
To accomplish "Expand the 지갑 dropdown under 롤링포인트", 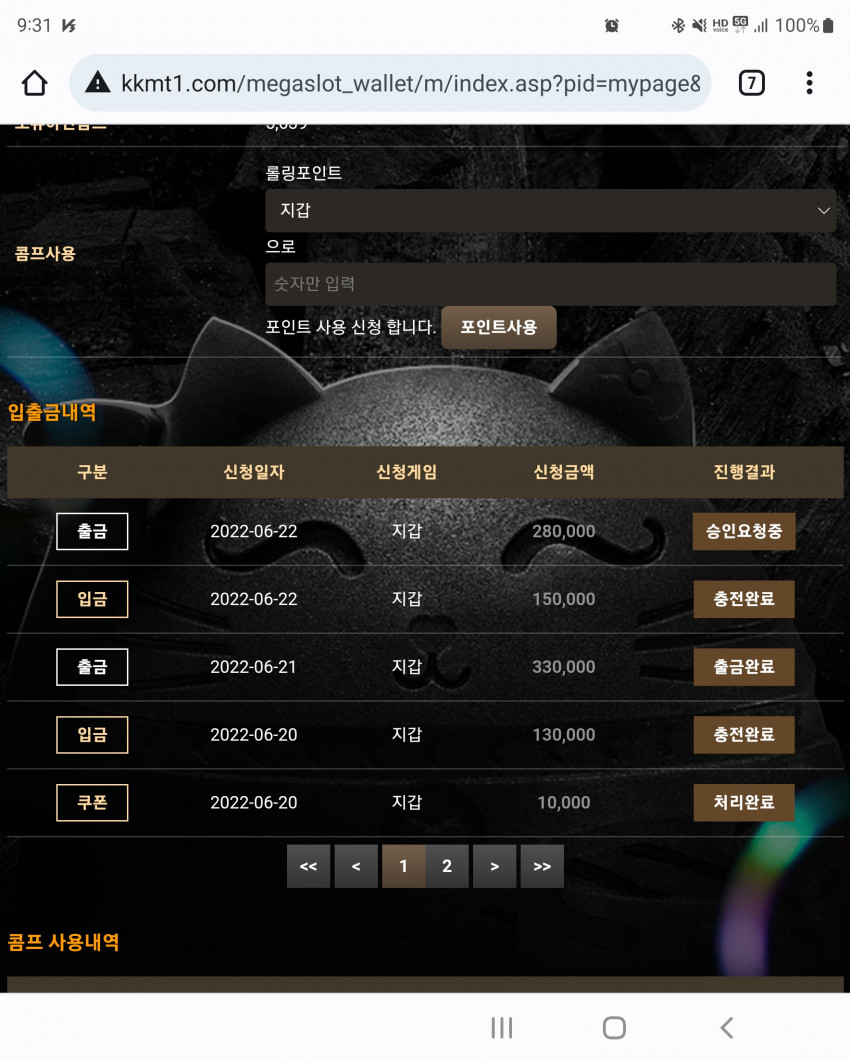I will [x=551, y=211].
